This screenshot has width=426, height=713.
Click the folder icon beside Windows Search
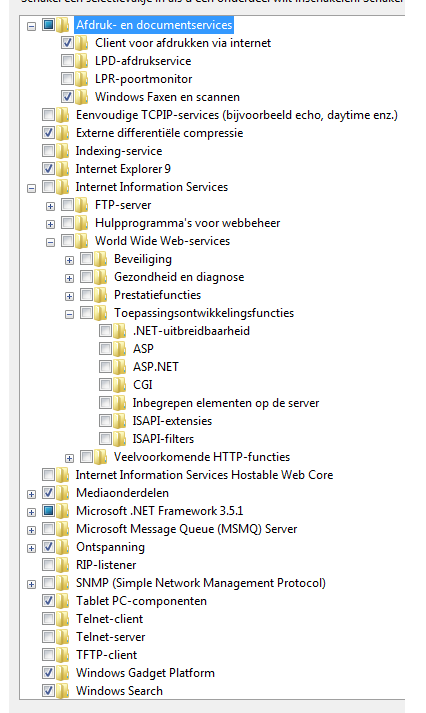pyautogui.click(x=63, y=691)
